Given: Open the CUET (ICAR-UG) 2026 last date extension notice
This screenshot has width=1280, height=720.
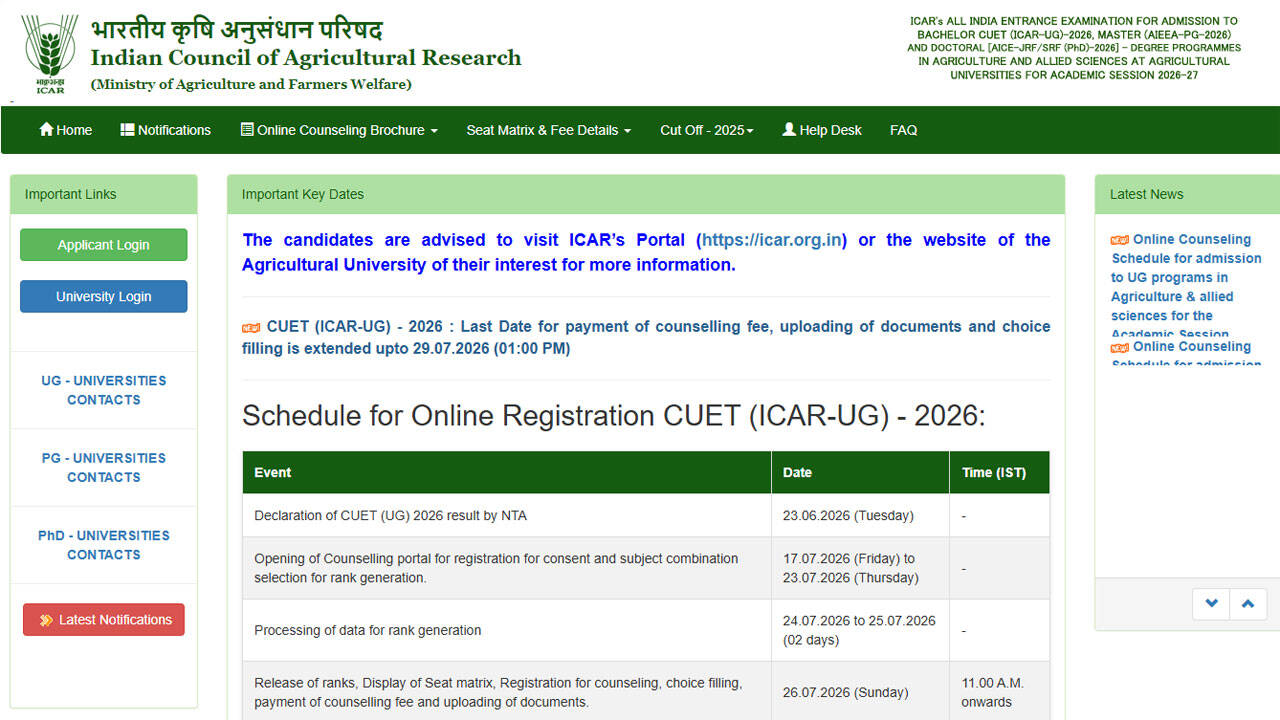Looking at the screenshot, I should pos(646,337).
